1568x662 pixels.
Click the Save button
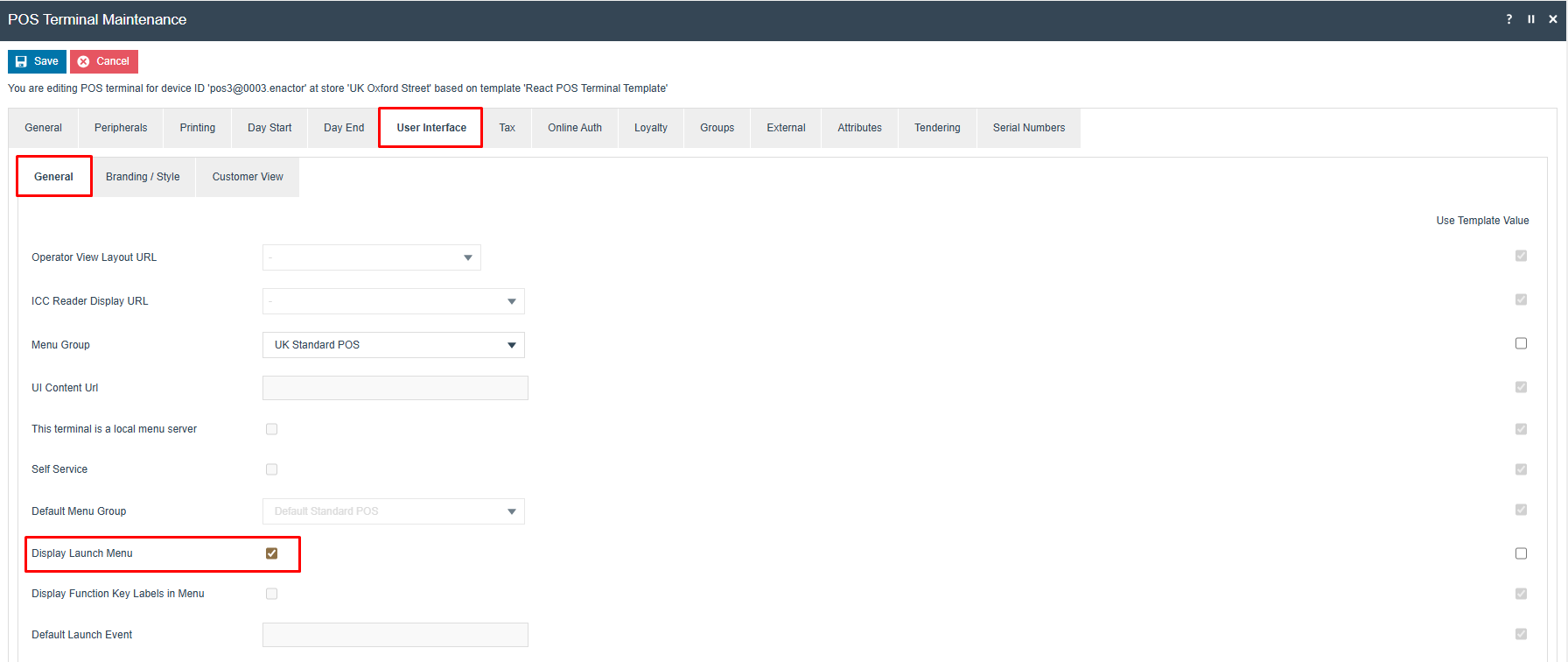coord(37,61)
